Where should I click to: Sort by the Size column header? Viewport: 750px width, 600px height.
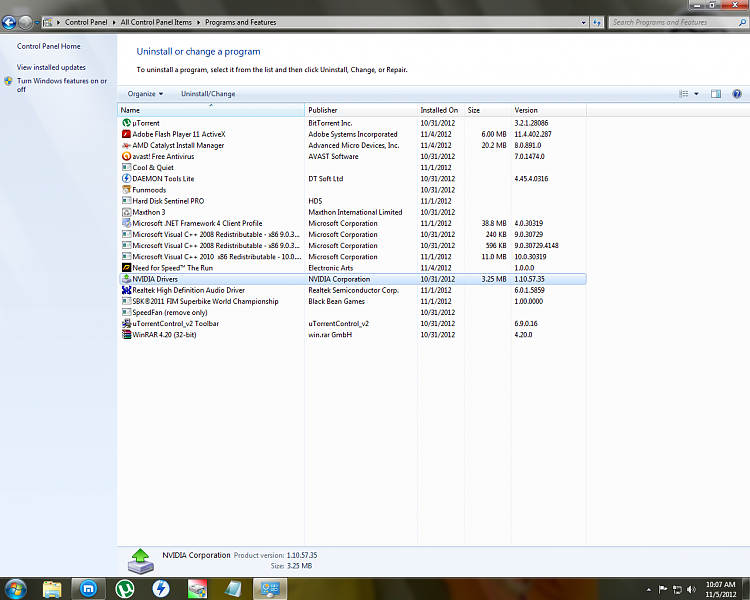(x=487, y=110)
